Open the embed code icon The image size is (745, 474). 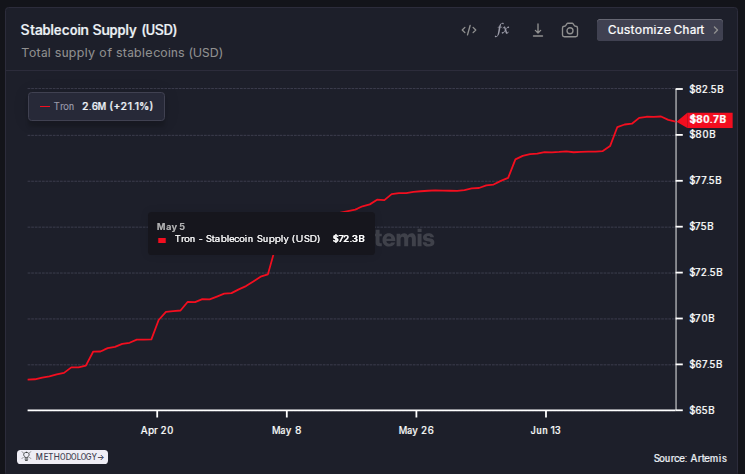[468, 30]
